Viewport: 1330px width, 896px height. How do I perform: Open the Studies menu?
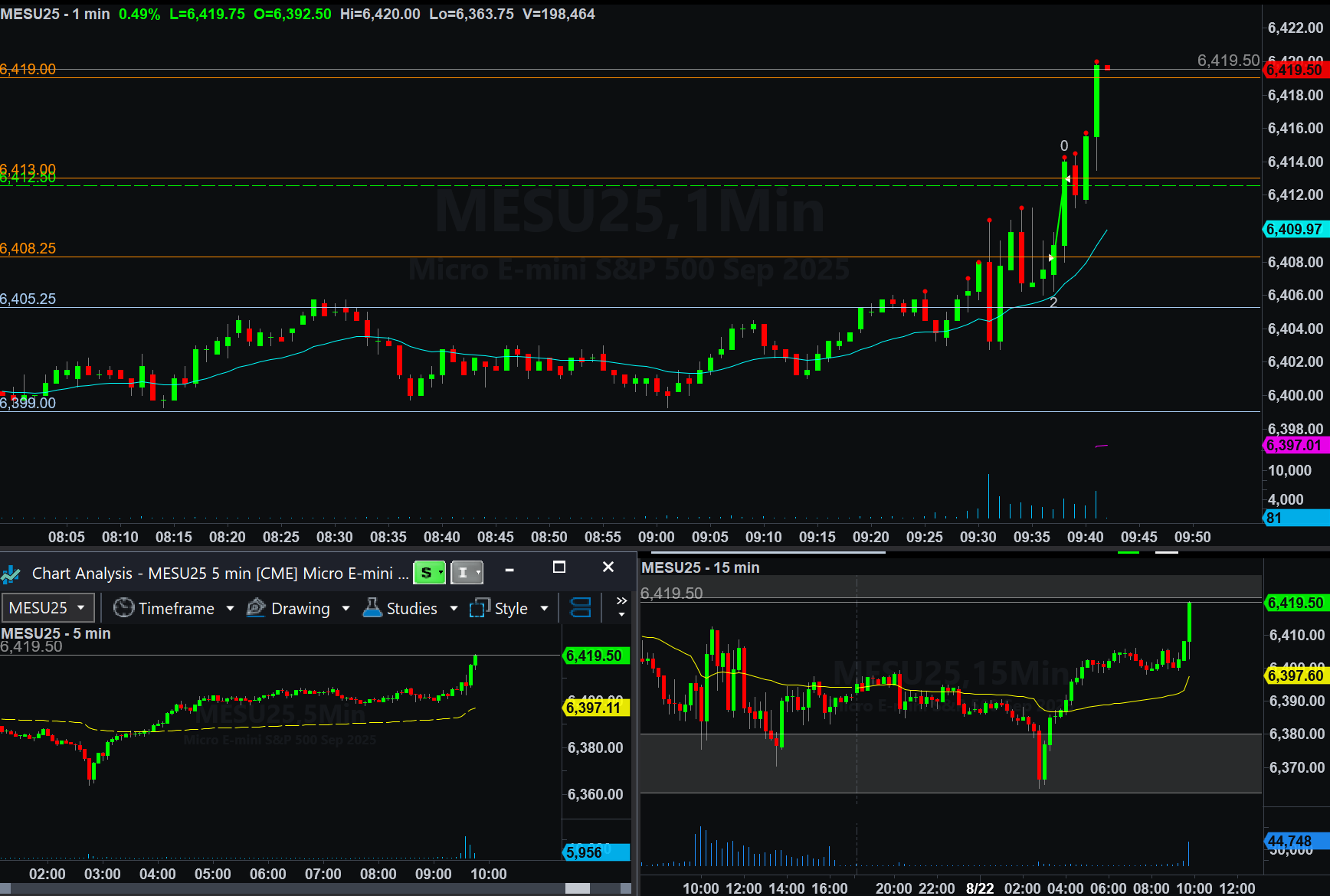click(x=411, y=608)
